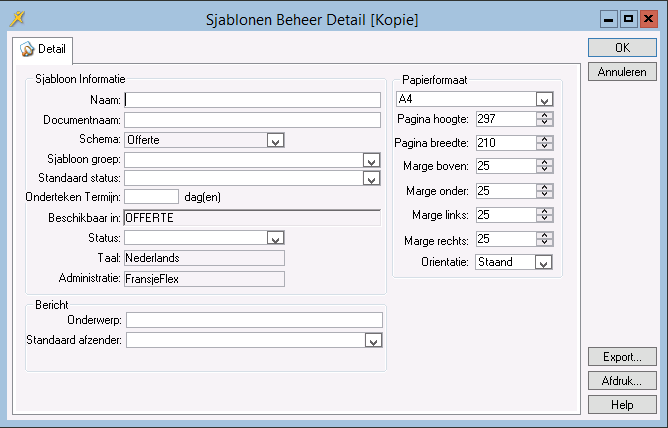Viewport: 668px width, 428px height.
Task: Expand the A4 paper format dropdown
Action: (x=544, y=99)
